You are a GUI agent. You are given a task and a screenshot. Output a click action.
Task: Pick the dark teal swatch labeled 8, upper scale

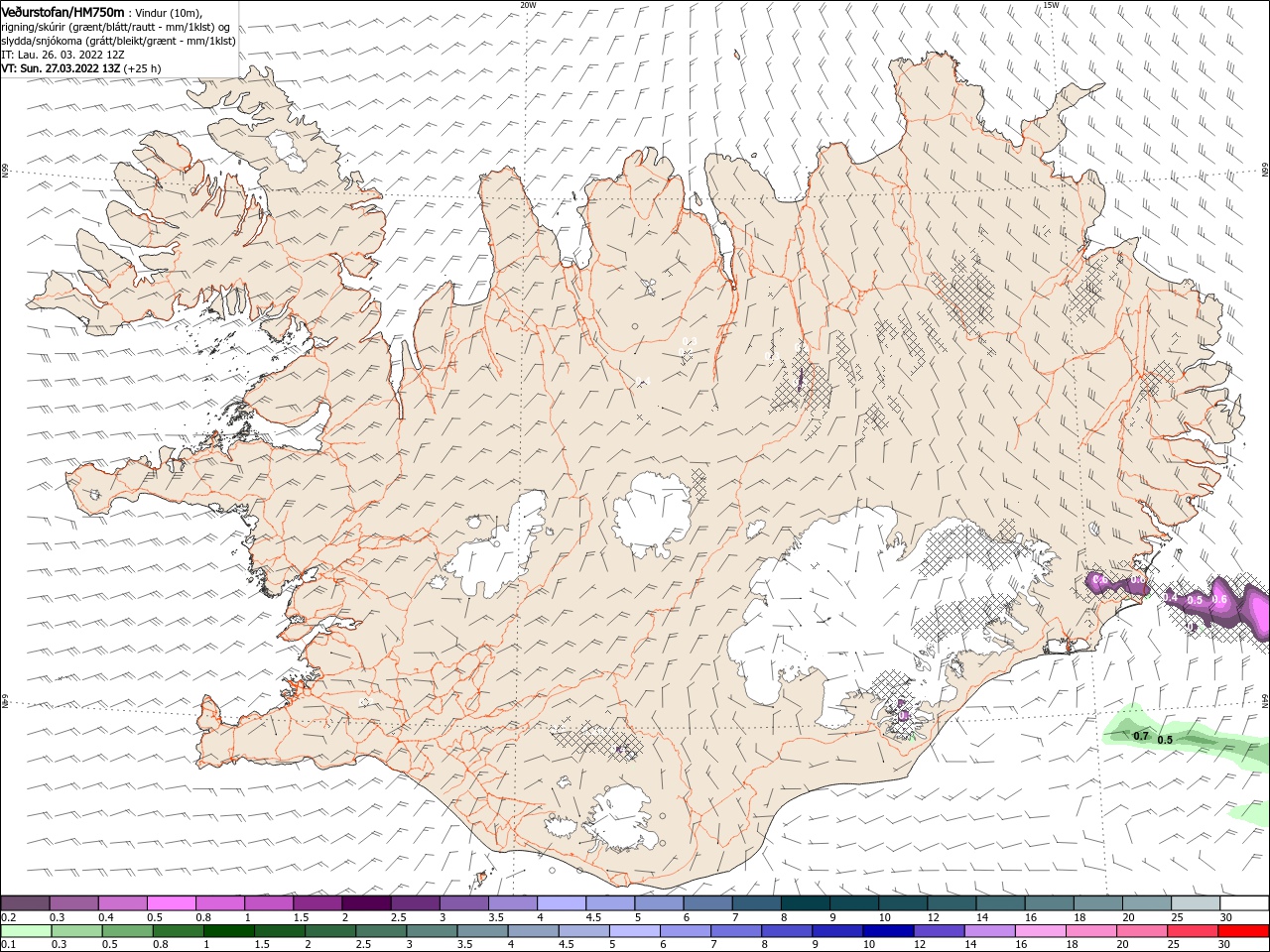click(x=806, y=903)
